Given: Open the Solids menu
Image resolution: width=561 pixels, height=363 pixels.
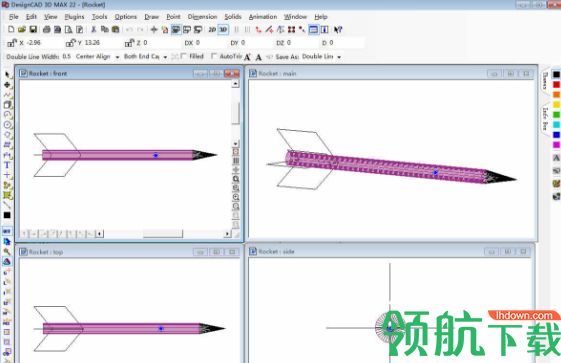Looking at the screenshot, I should pos(233,17).
